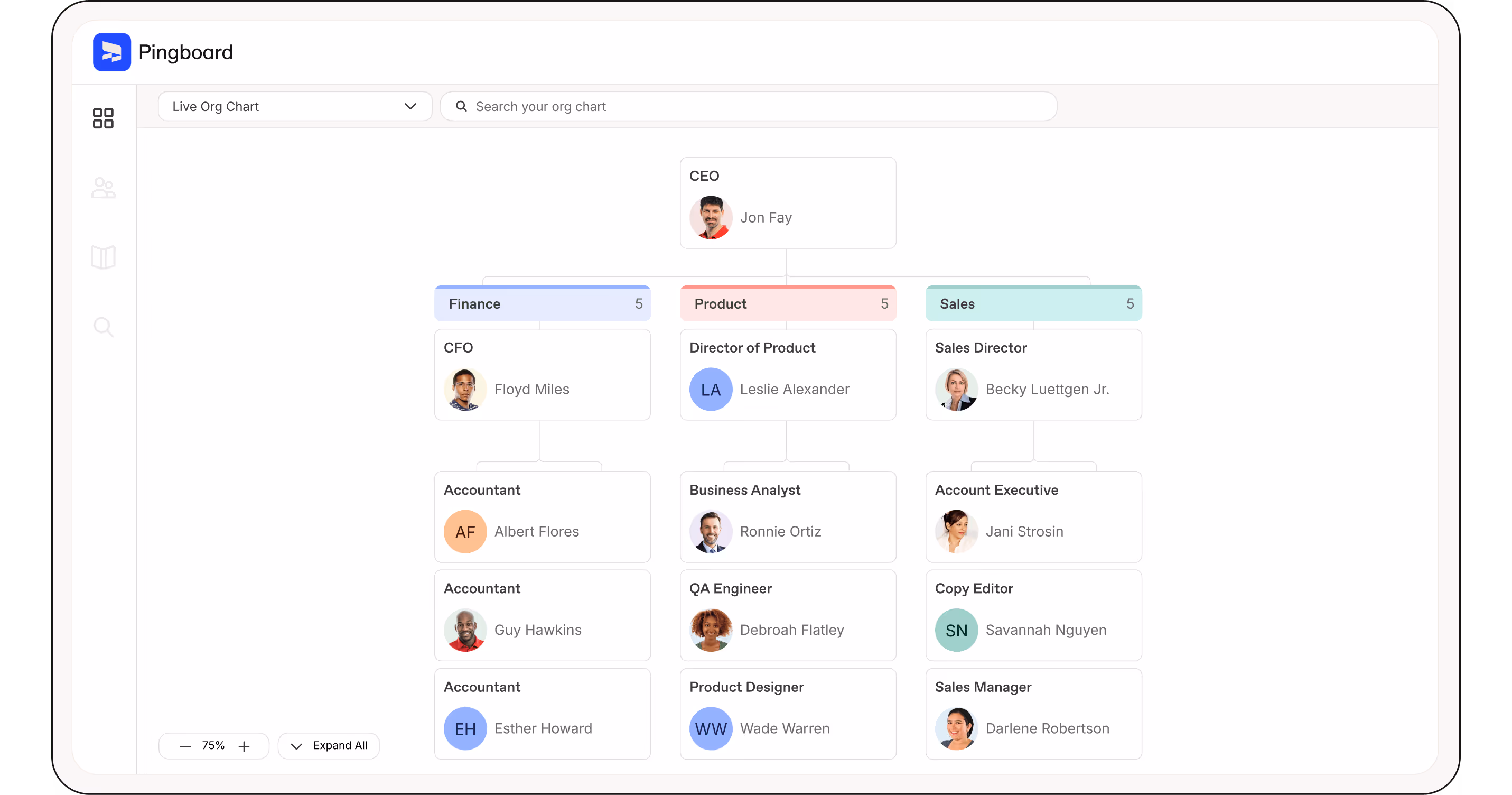The width and height of the screenshot is (1512, 795).
Task: Click the 75% zoom level indicator
Action: (213, 746)
